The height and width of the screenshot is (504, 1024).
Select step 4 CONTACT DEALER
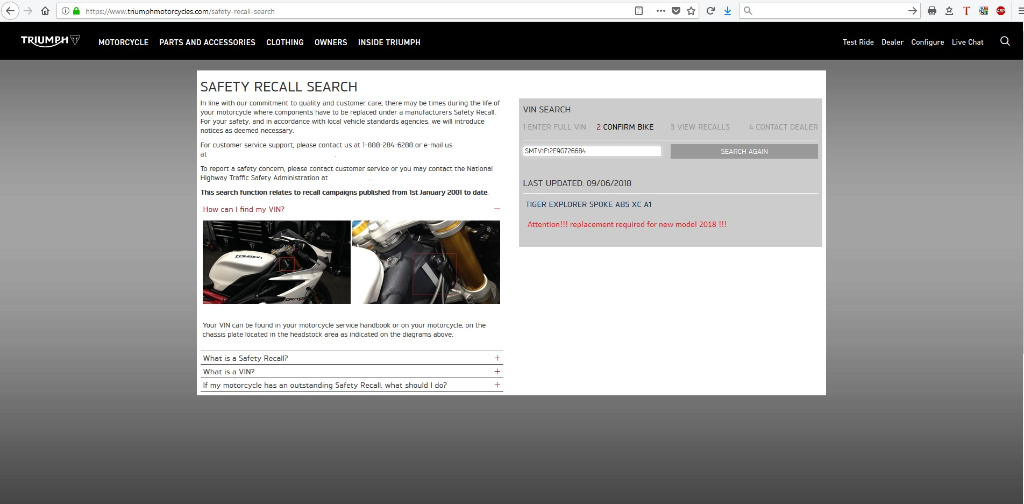(783, 127)
